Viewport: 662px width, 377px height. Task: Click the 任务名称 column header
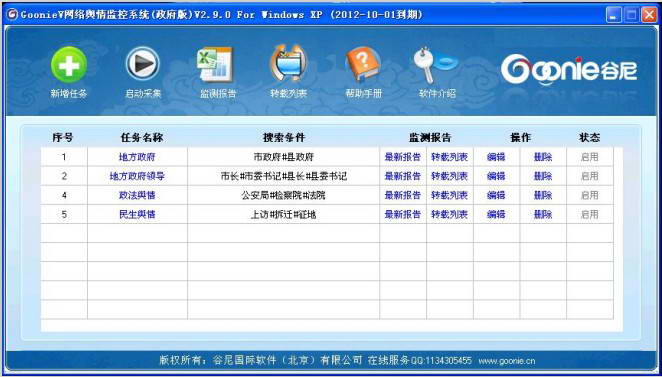[x=142, y=138]
